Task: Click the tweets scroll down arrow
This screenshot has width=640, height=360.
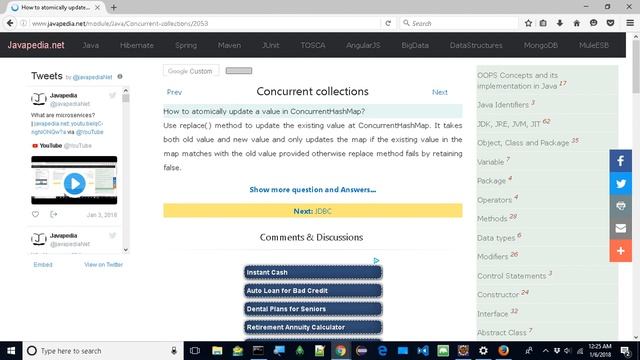Action: 126,249
